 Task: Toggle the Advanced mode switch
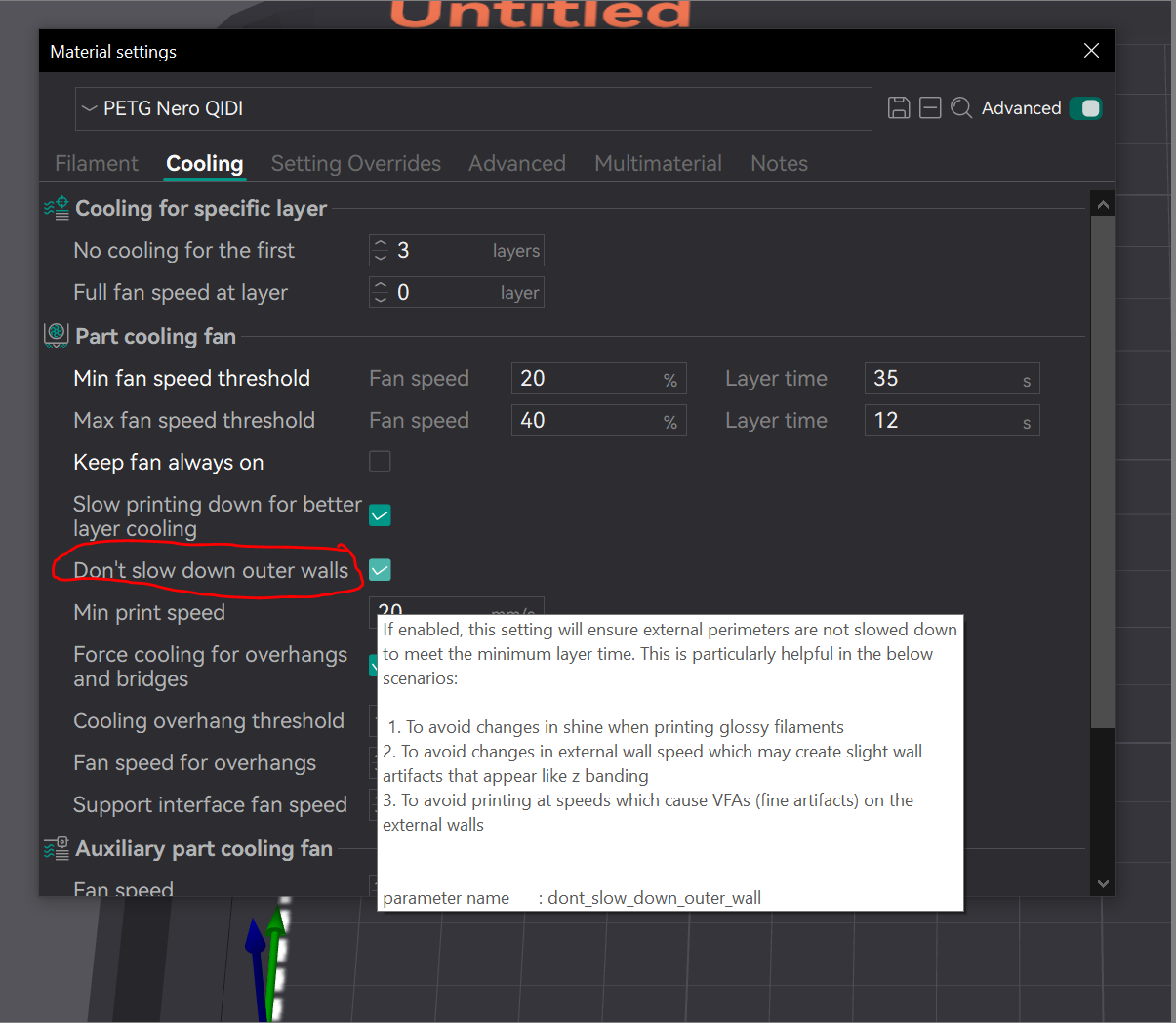(x=1085, y=108)
